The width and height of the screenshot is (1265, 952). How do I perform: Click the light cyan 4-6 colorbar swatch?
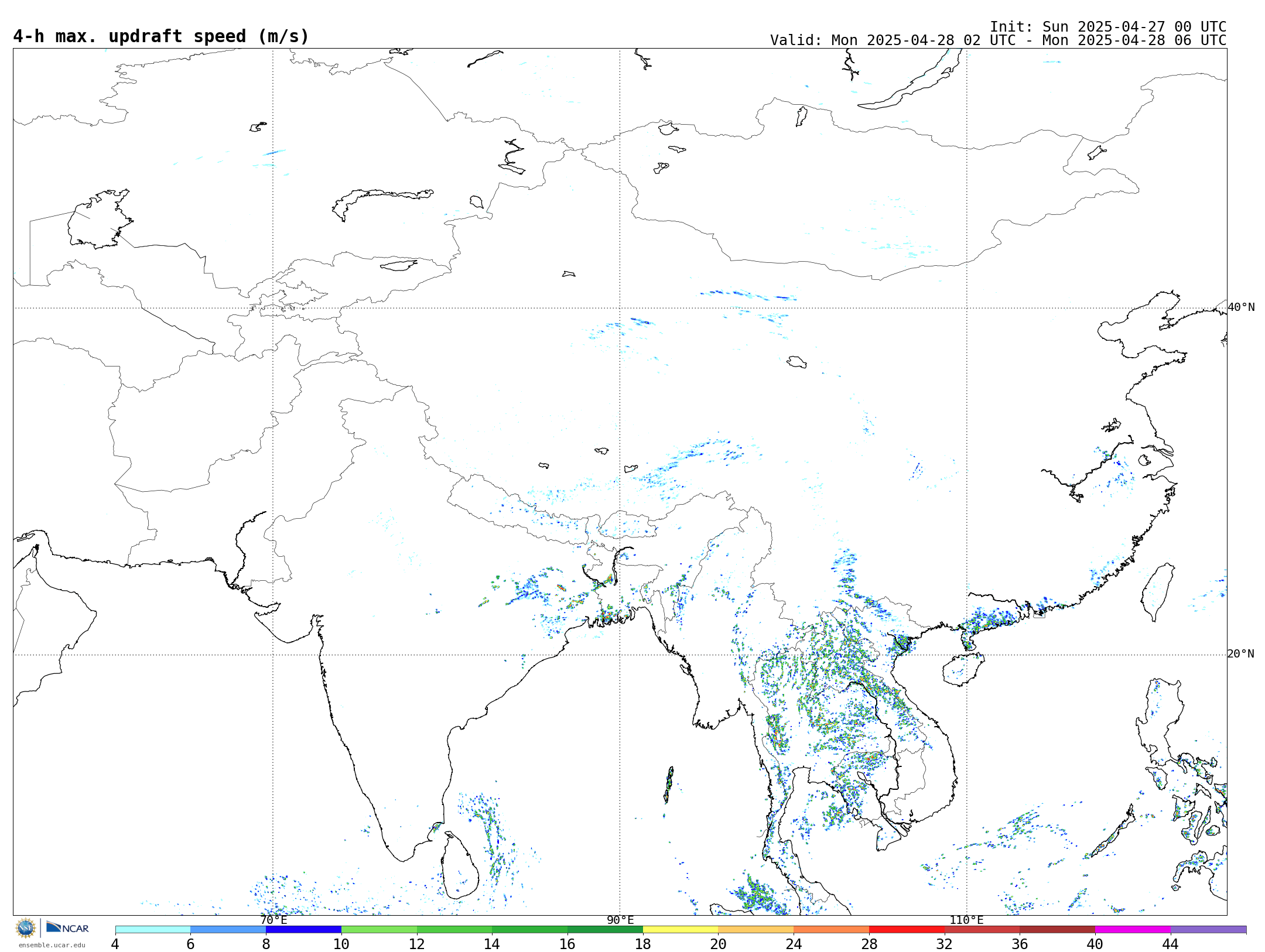[153, 930]
